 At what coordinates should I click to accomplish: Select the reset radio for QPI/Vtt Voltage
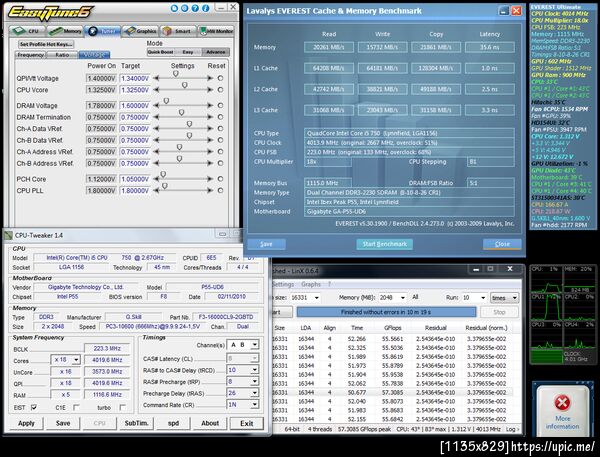pyautogui.click(x=220, y=78)
